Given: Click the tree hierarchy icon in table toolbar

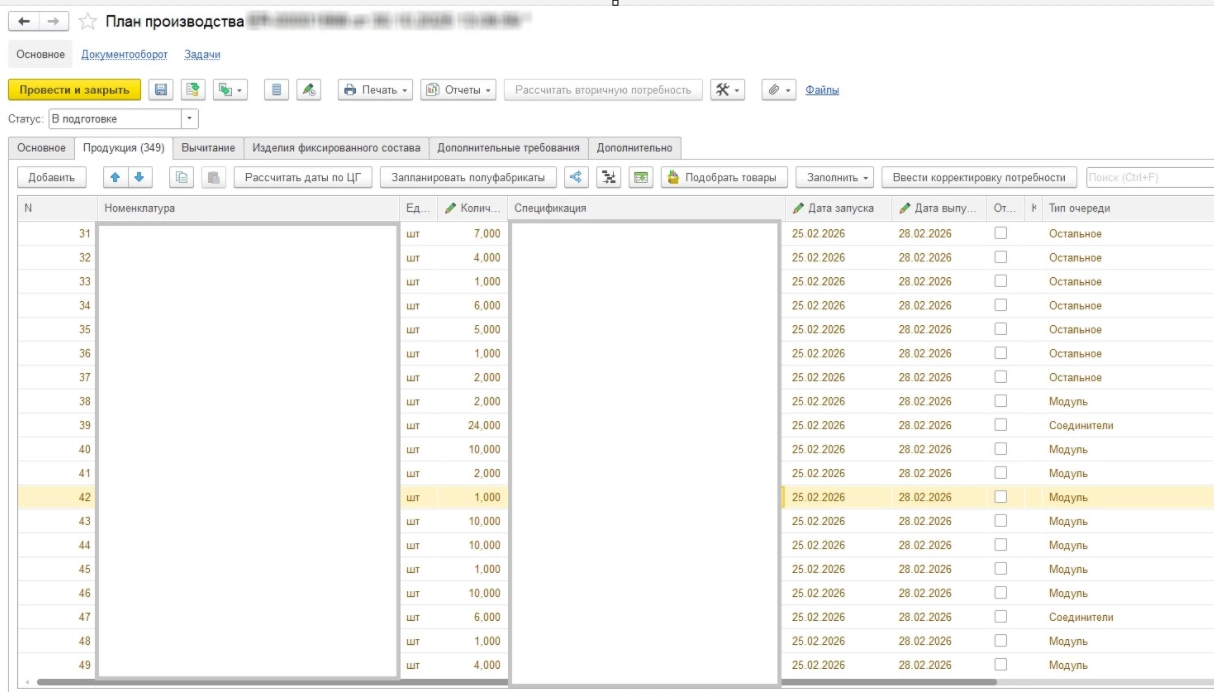Looking at the screenshot, I should [x=607, y=178].
